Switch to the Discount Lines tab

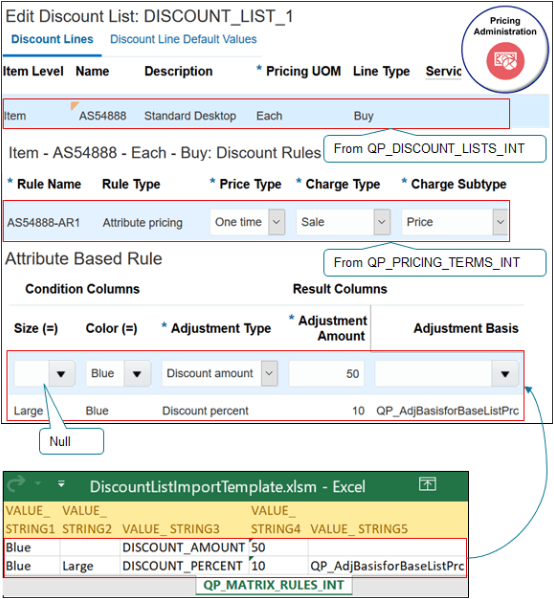tap(52, 39)
